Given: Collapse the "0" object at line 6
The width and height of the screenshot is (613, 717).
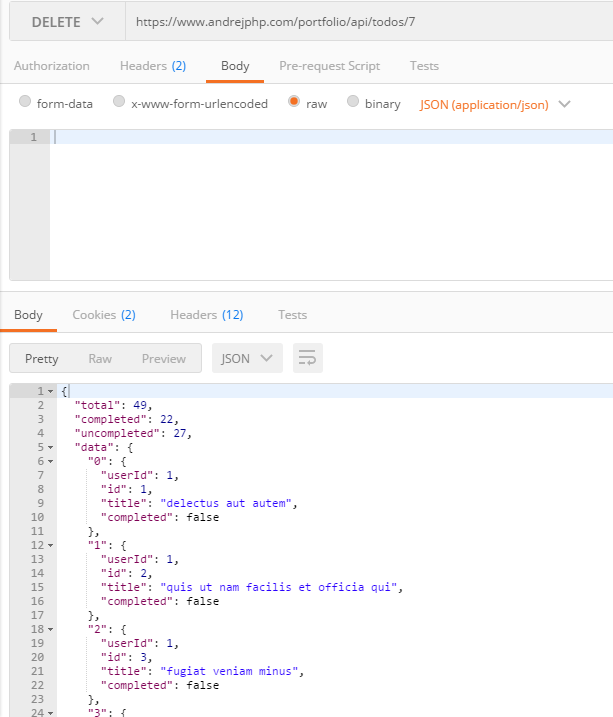Looking at the screenshot, I should click(51, 461).
